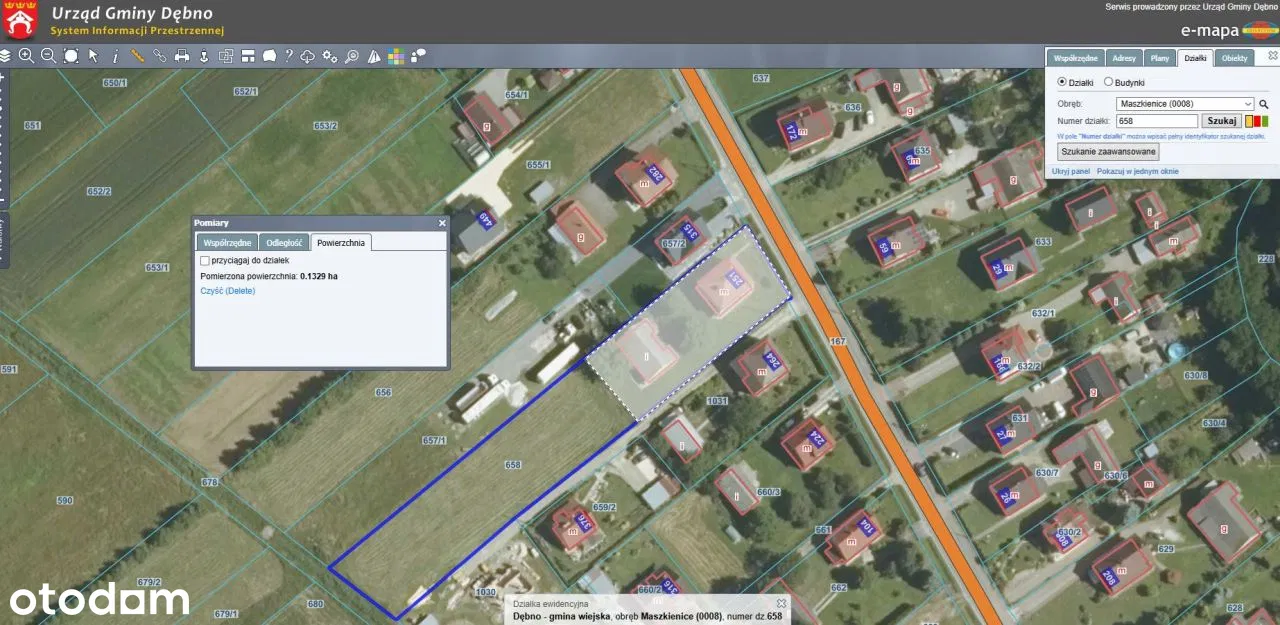Screen dimensions: 1280x625
Task: Open the gears settings icon
Action: [329, 56]
